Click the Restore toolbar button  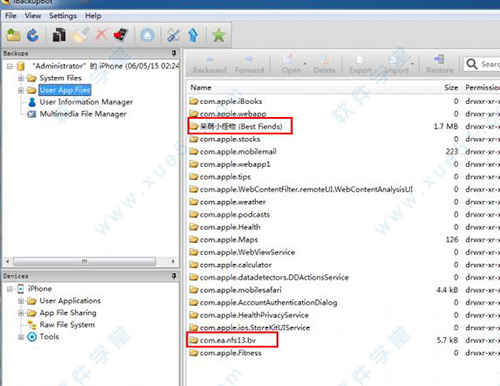click(x=440, y=65)
